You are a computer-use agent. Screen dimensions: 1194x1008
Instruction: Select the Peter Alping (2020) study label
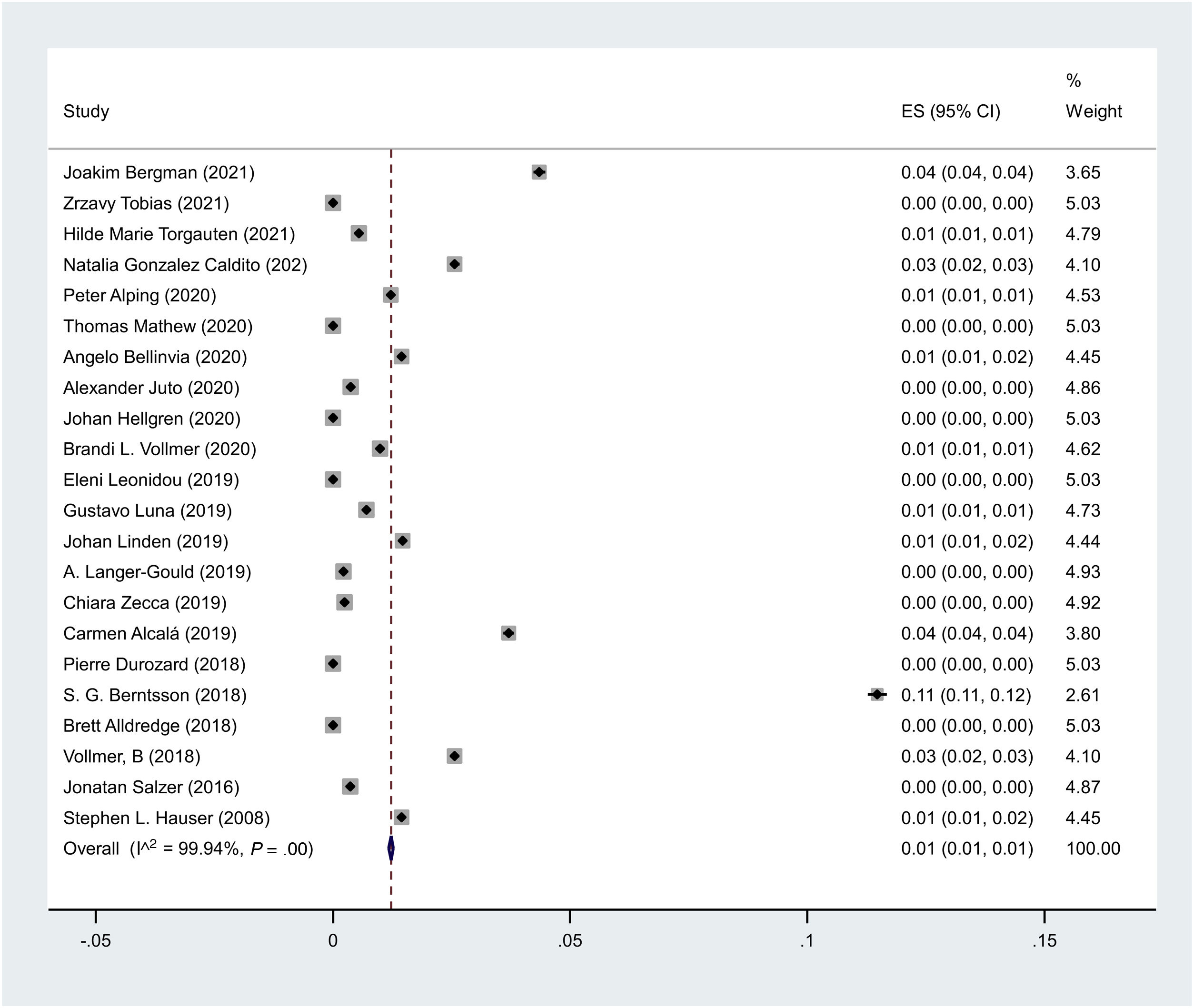pyautogui.click(x=139, y=295)
